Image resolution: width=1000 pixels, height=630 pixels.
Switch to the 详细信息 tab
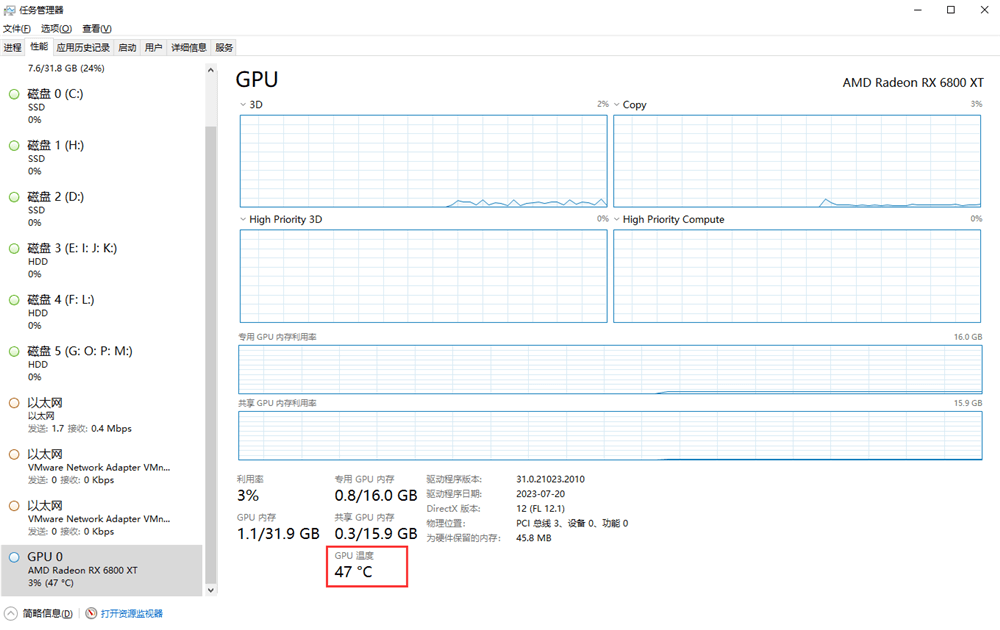click(189, 47)
